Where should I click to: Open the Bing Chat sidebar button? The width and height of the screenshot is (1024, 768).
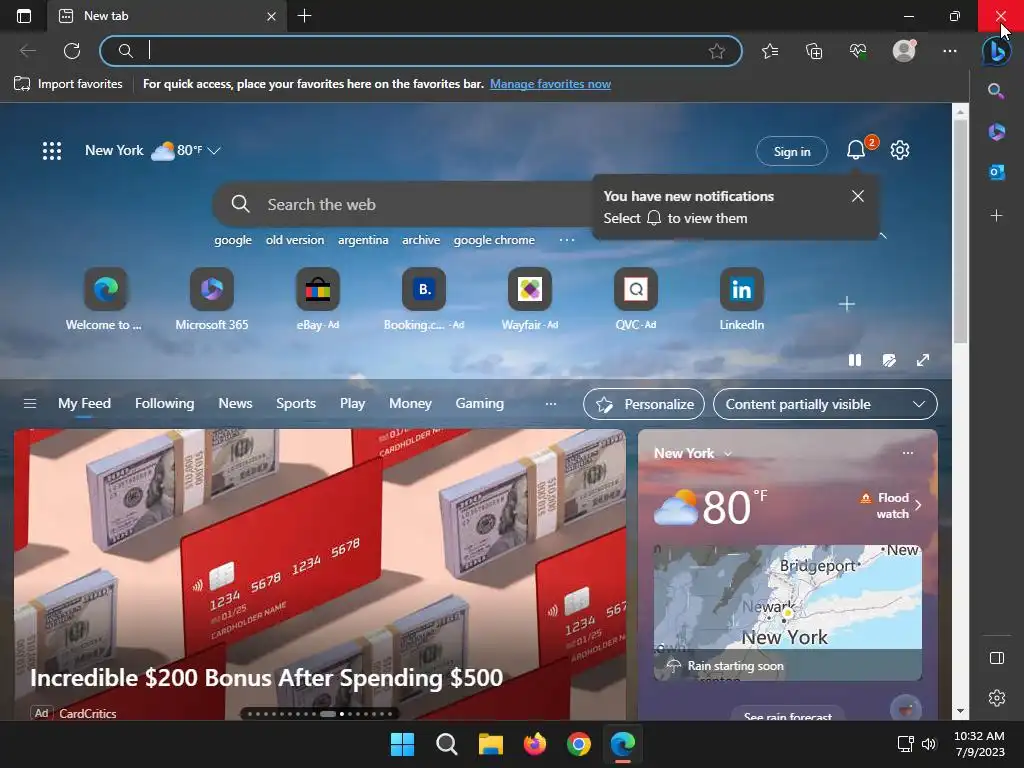997,51
